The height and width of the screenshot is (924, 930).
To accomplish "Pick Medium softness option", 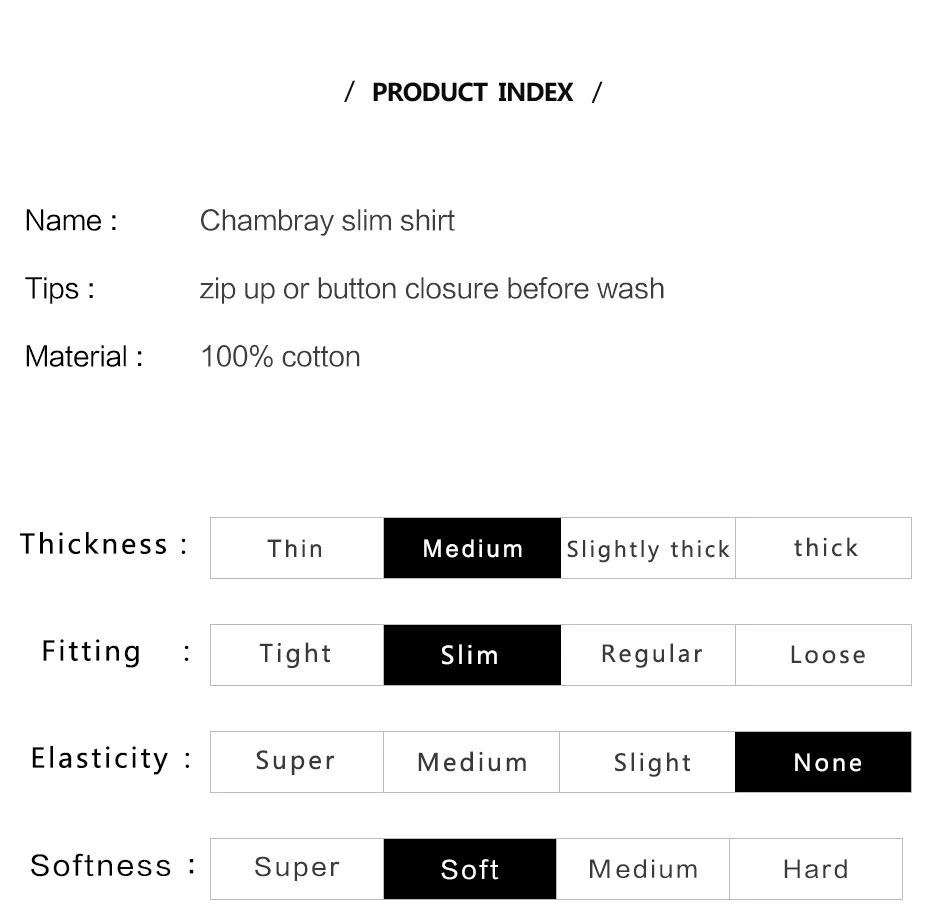I will point(643,869).
